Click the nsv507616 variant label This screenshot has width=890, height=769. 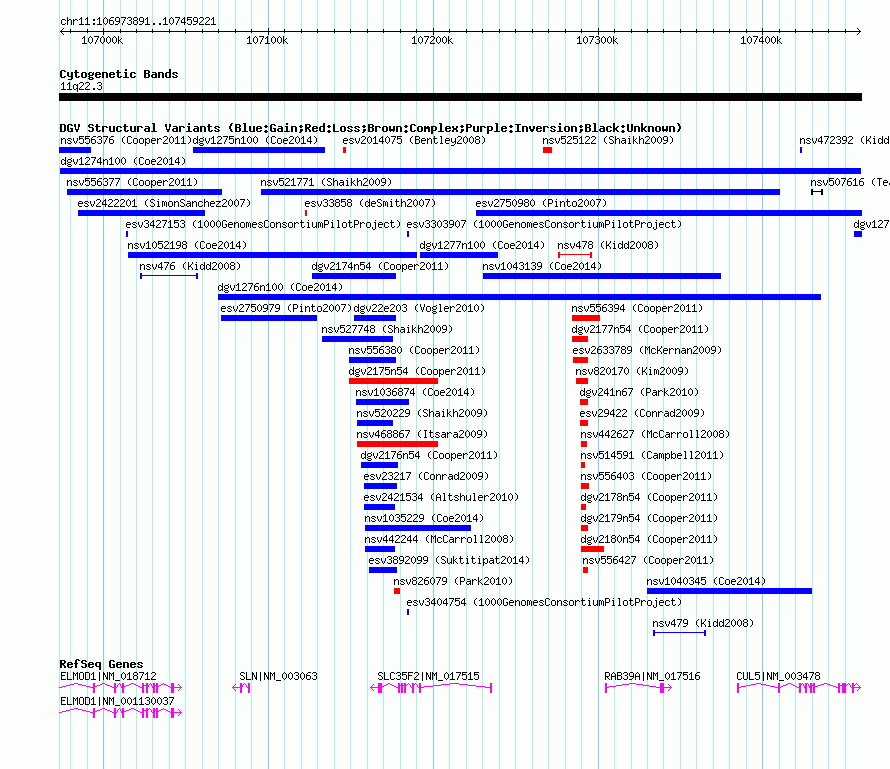click(850, 182)
